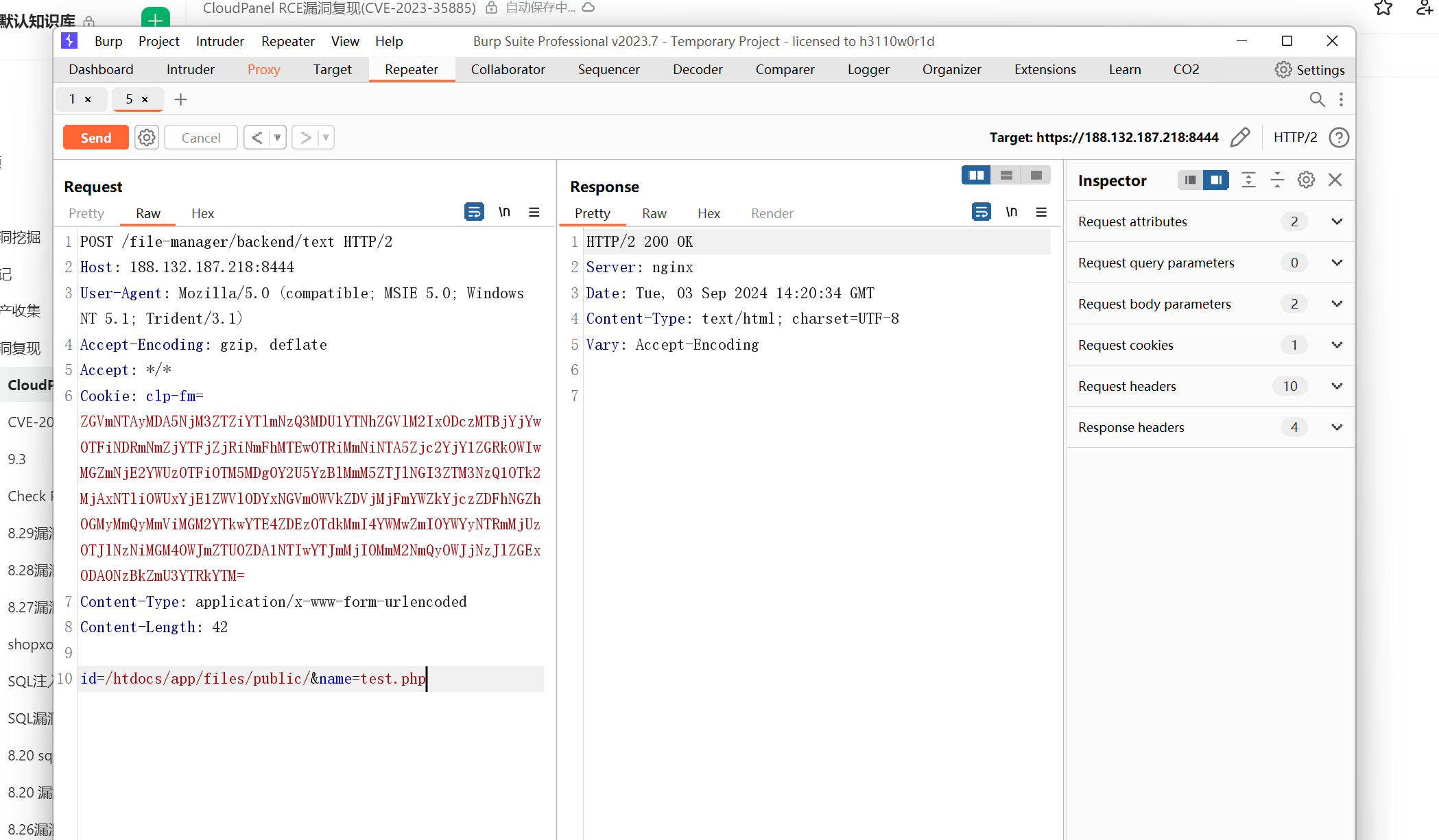Open Inspector settings gear icon

pyautogui.click(x=1306, y=180)
